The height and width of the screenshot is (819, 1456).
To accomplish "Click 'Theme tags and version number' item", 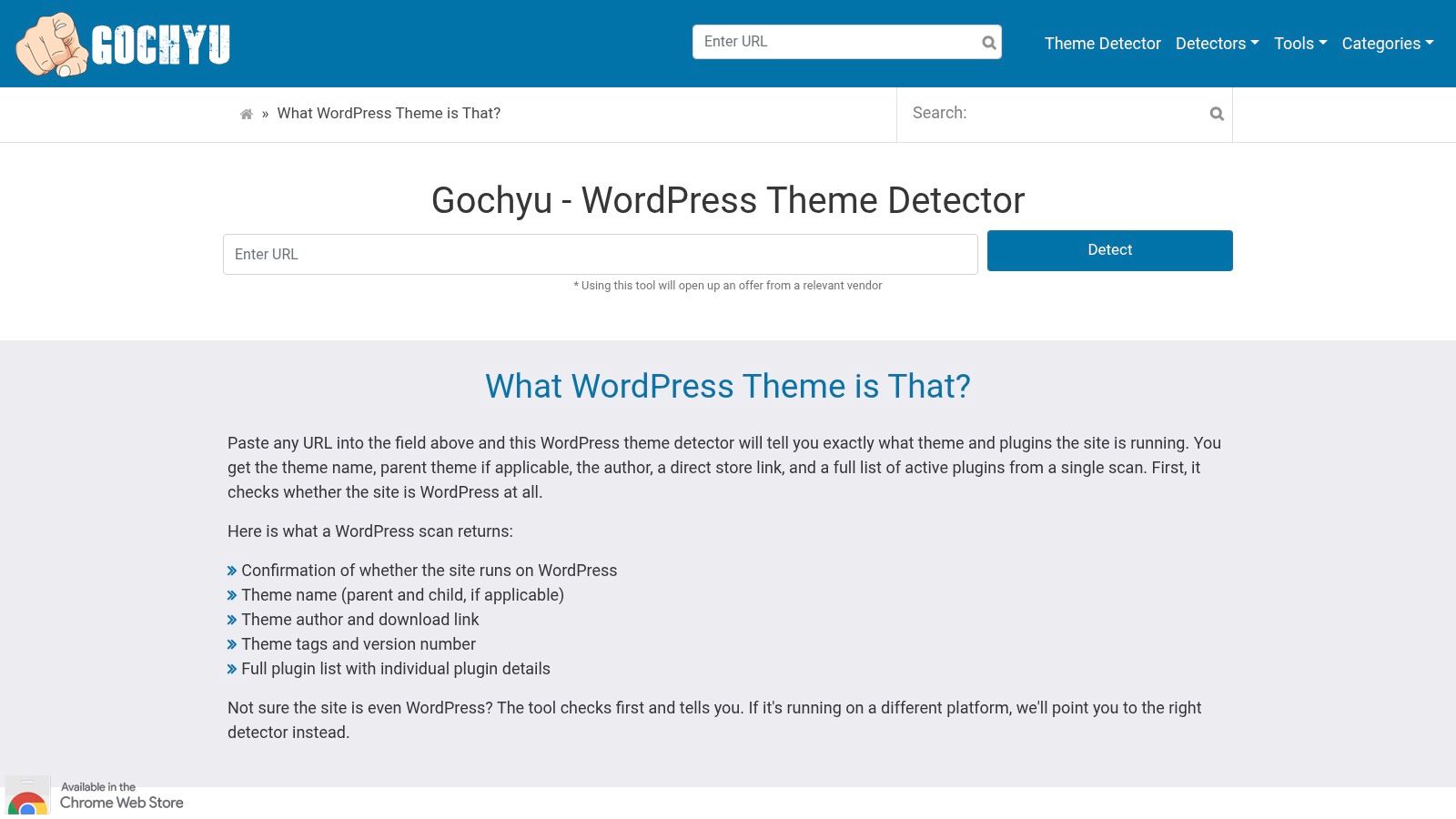I will click(x=359, y=644).
